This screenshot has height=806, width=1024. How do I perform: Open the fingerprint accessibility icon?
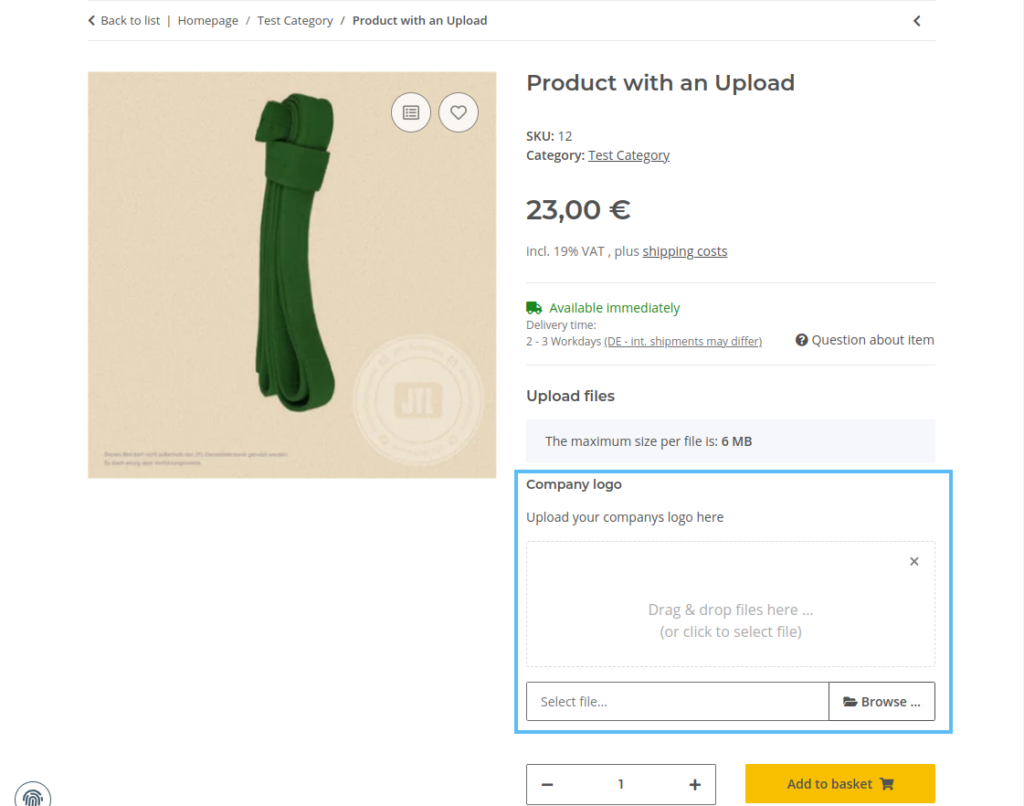(x=34, y=795)
